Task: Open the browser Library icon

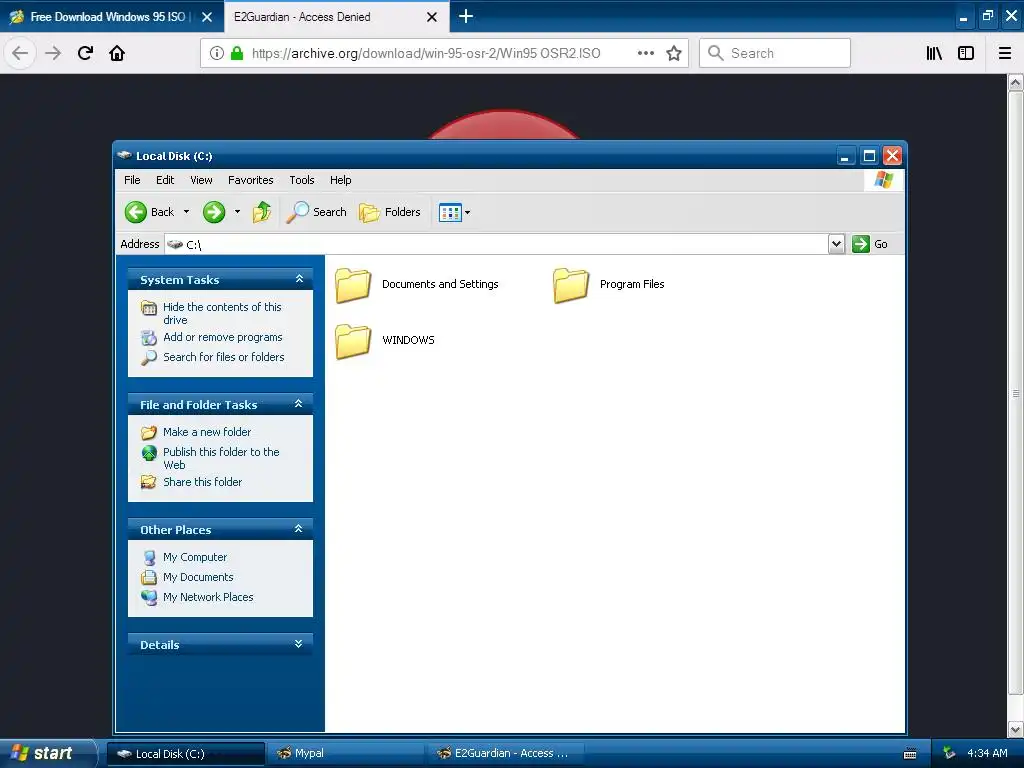Action: click(x=934, y=53)
